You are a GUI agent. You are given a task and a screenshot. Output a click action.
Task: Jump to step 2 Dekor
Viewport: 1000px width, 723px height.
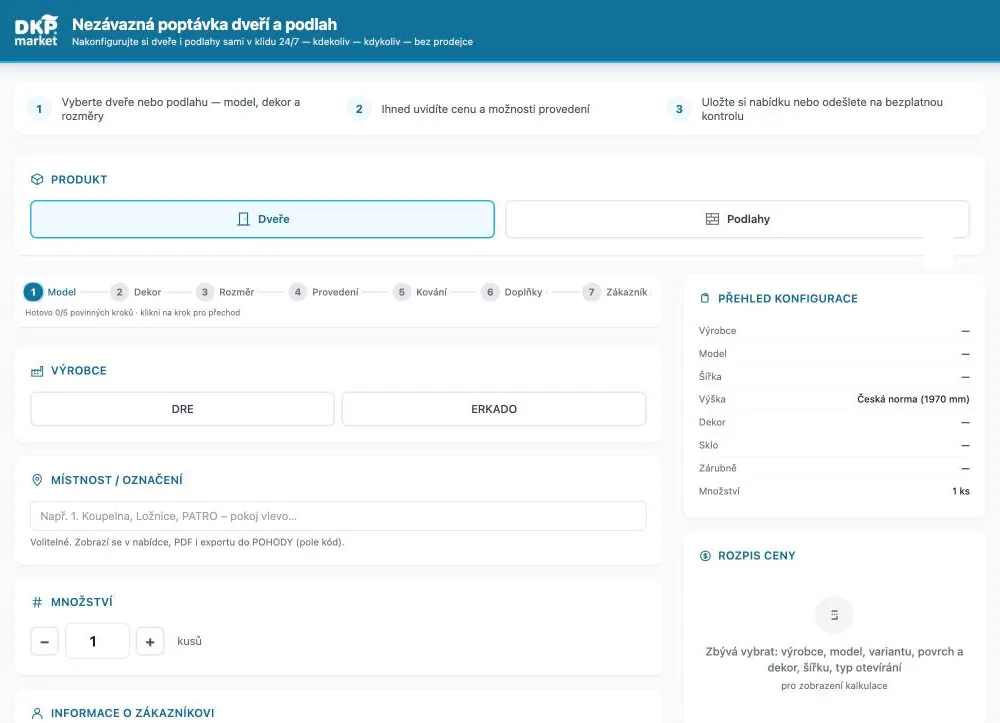pos(136,292)
